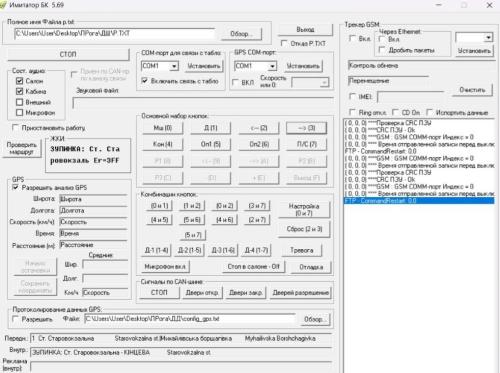500x373 pixels.
Task: Click the Очистить button
Action: tap(472, 90)
